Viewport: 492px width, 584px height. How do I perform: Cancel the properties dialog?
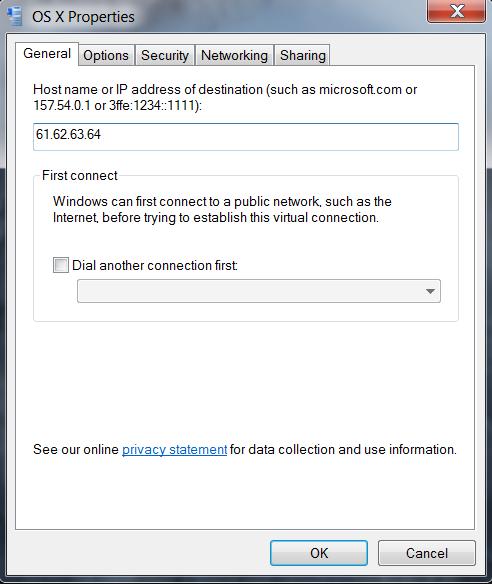click(427, 553)
